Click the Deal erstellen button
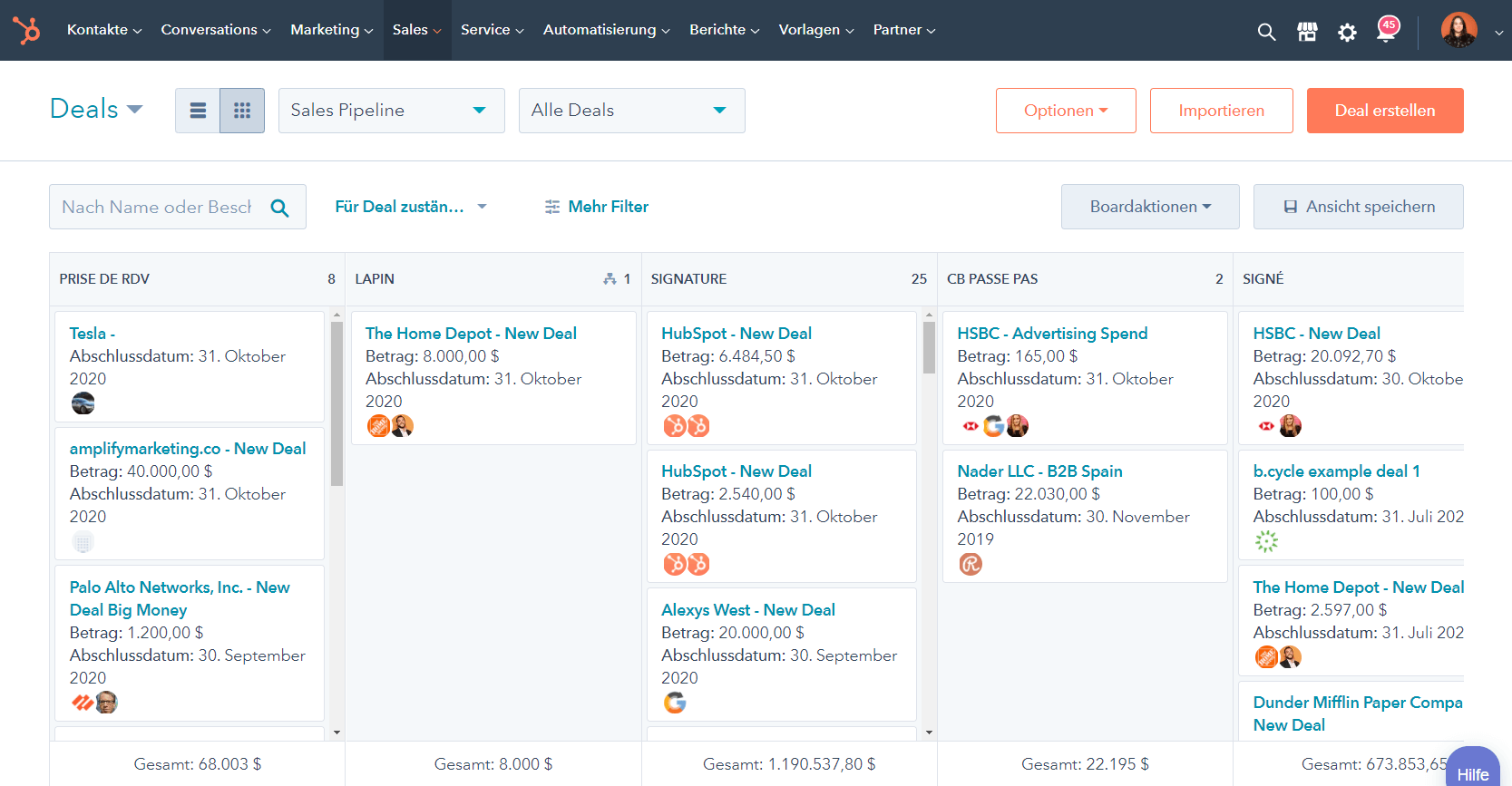This screenshot has height=786, width=1512. pyautogui.click(x=1384, y=111)
